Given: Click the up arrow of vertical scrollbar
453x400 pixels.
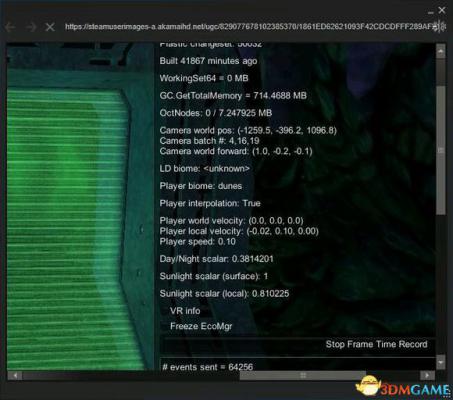Looking at the screenshot, I should click(441, 51).
